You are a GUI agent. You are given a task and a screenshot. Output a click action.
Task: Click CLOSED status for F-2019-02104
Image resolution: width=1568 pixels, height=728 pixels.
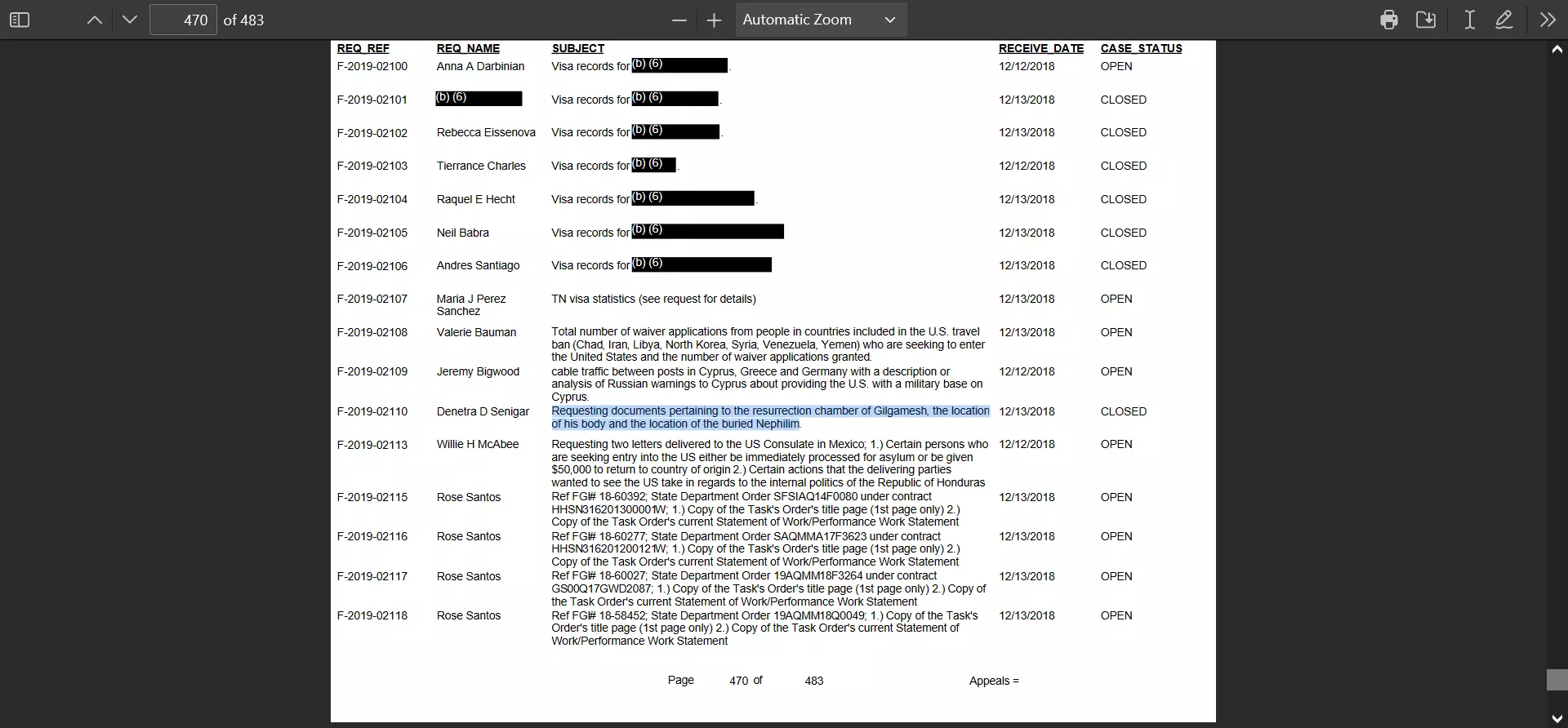coord(1123,199)
